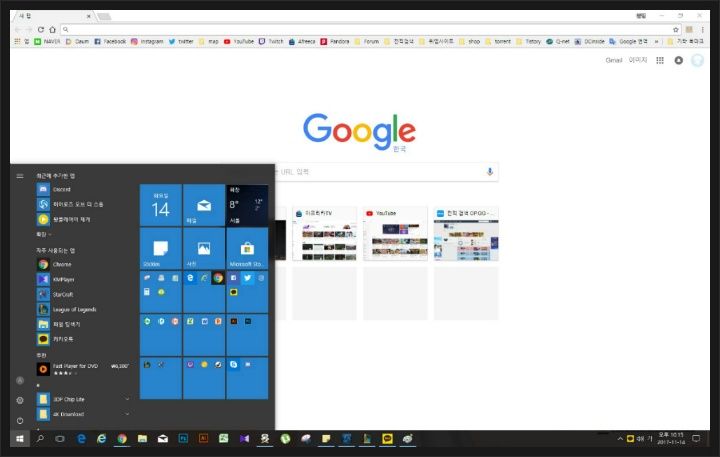Open the Action Center notification icon
The height and width of the screenshot is (457, 720).
[x=696, y=439]
